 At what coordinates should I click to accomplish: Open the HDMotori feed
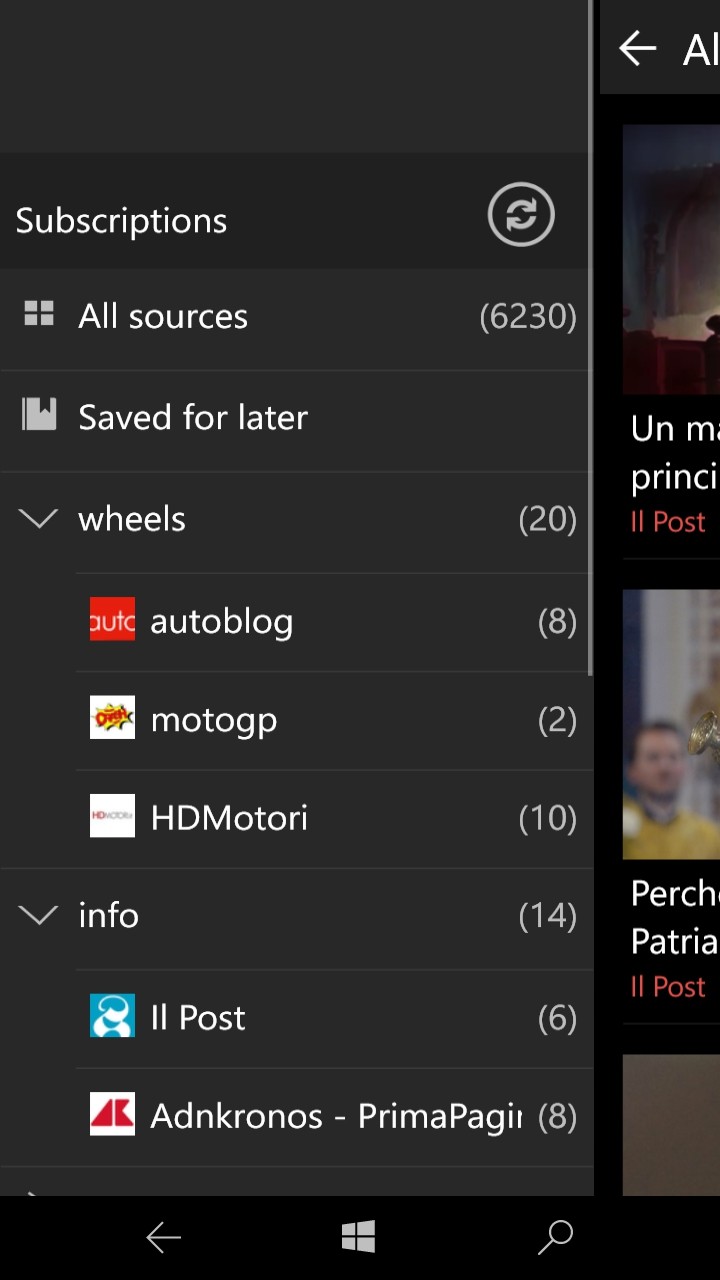coord(229,818)
